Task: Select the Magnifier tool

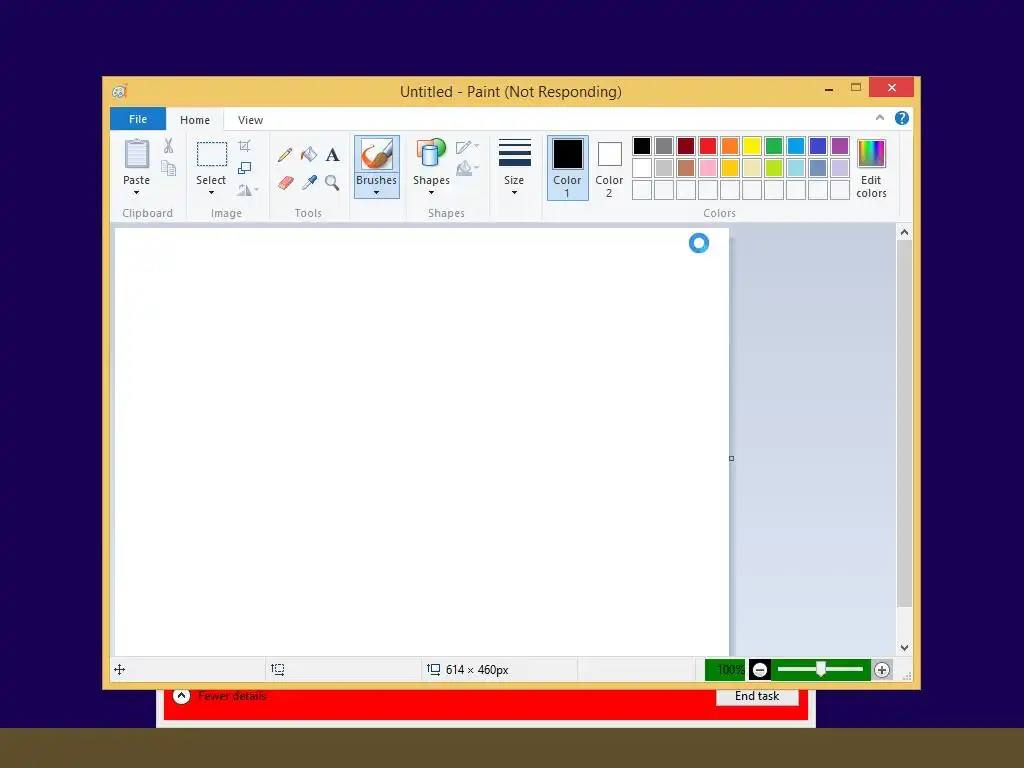Action: click(x=332, y=182)
